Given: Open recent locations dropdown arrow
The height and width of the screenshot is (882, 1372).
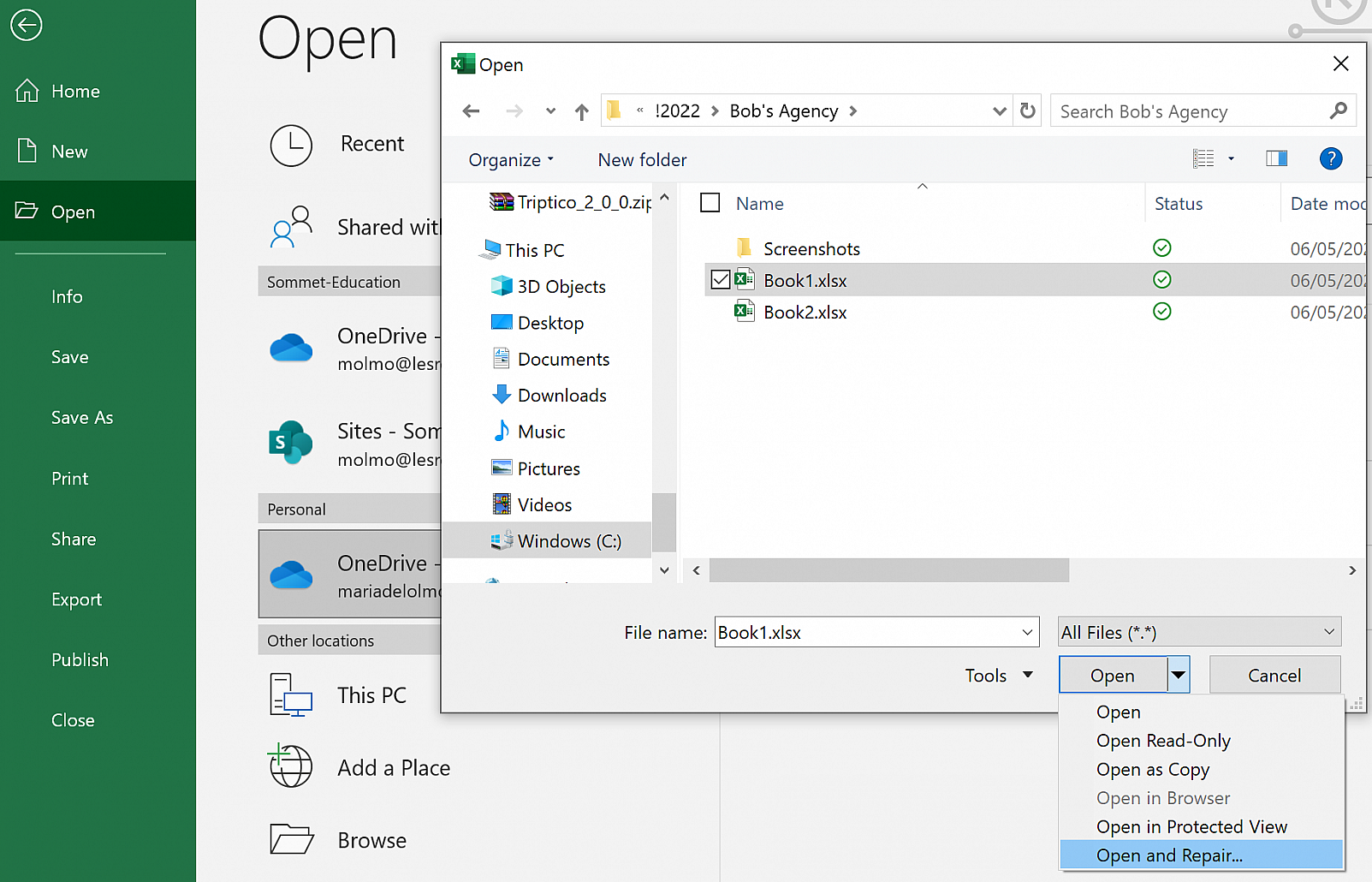Looking at the screenshot, I should coord(550,111).
